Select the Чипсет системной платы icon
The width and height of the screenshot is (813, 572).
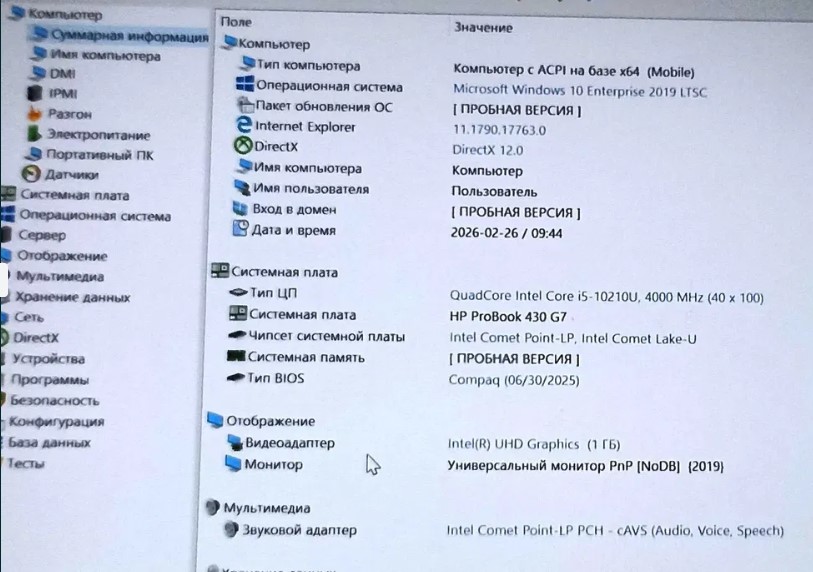237,335
